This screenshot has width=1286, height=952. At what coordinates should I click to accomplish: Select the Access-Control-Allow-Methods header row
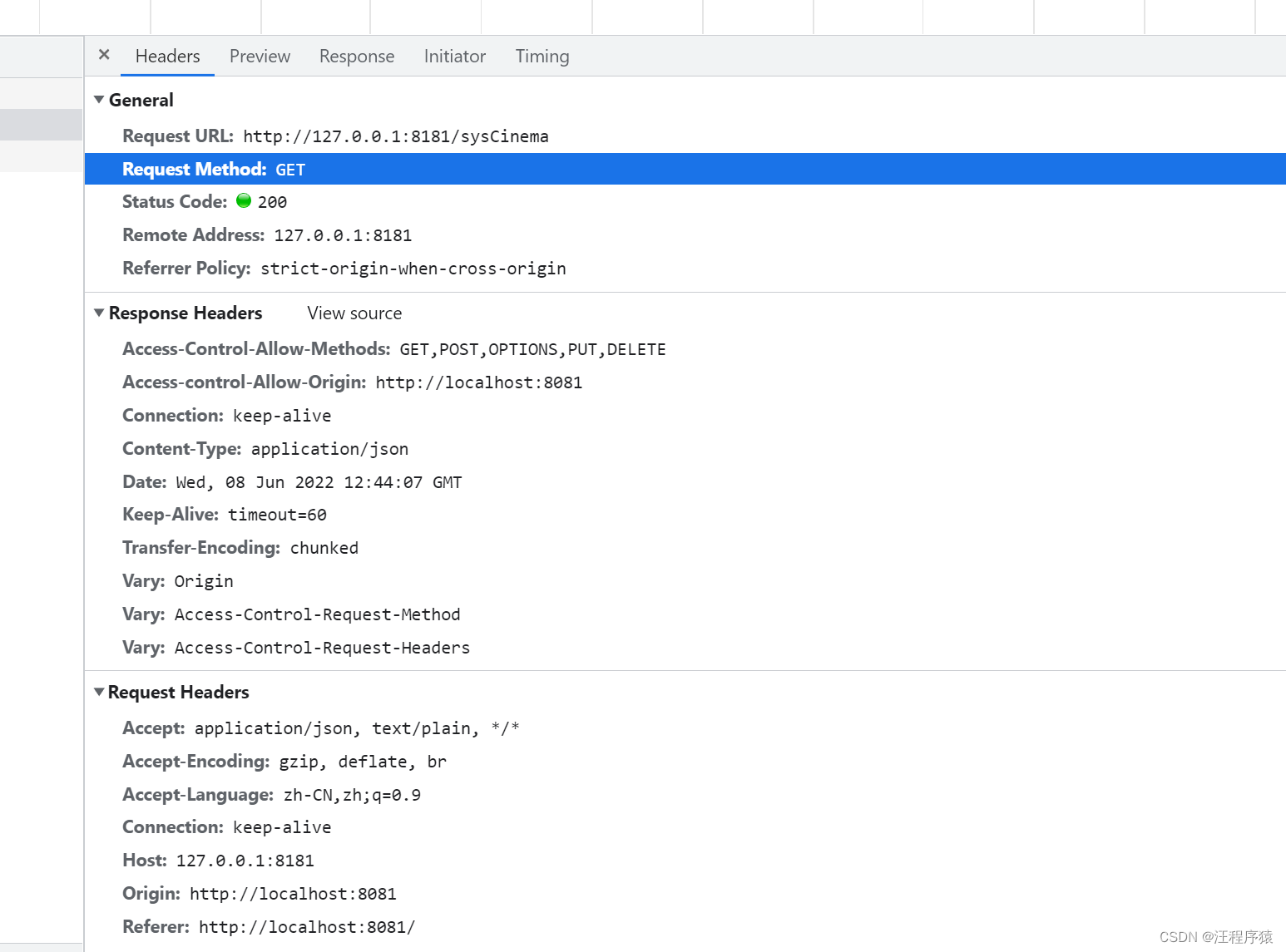pyautogui.click(x=685, y=349)
